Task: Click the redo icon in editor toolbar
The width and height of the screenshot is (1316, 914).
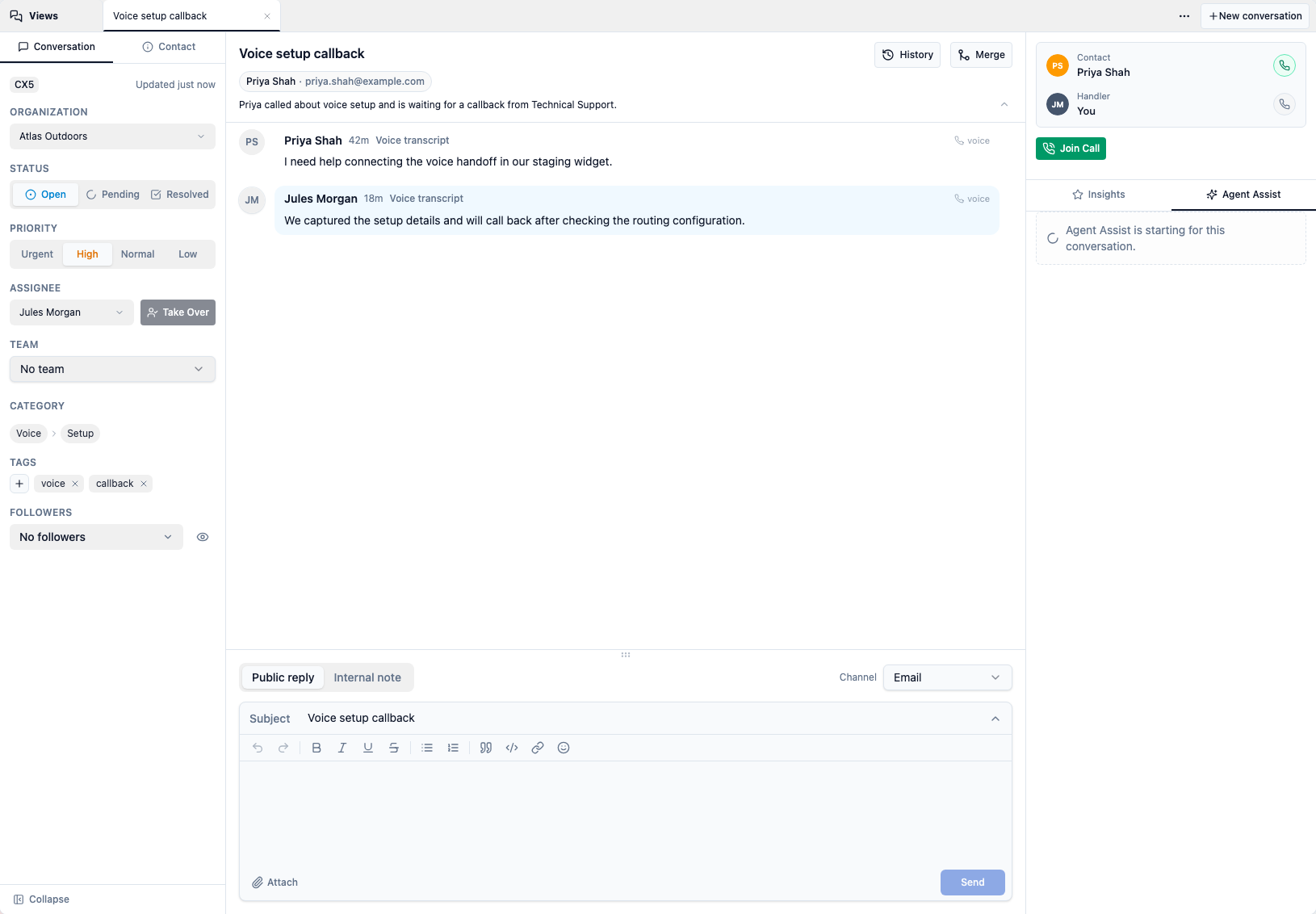Action: click(x=283, y=748)
